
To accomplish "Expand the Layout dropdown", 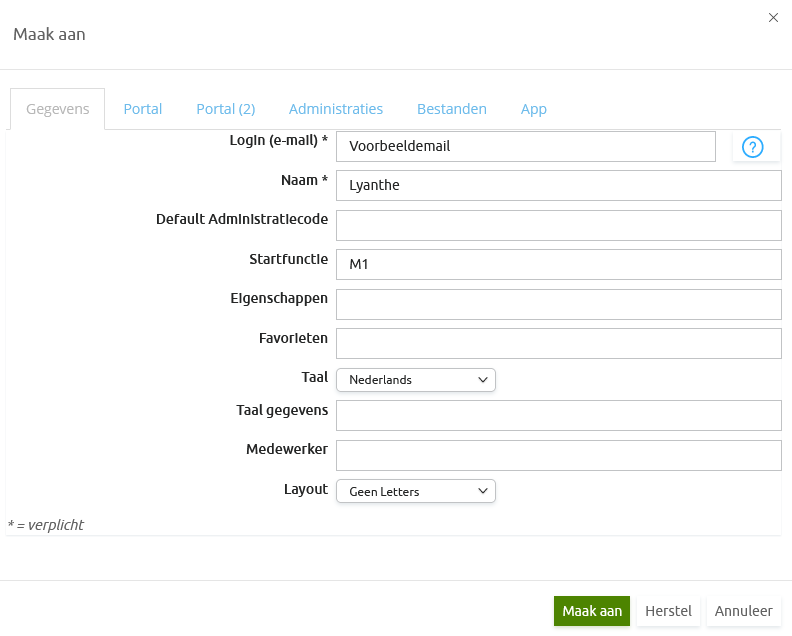I will point(415,491).
